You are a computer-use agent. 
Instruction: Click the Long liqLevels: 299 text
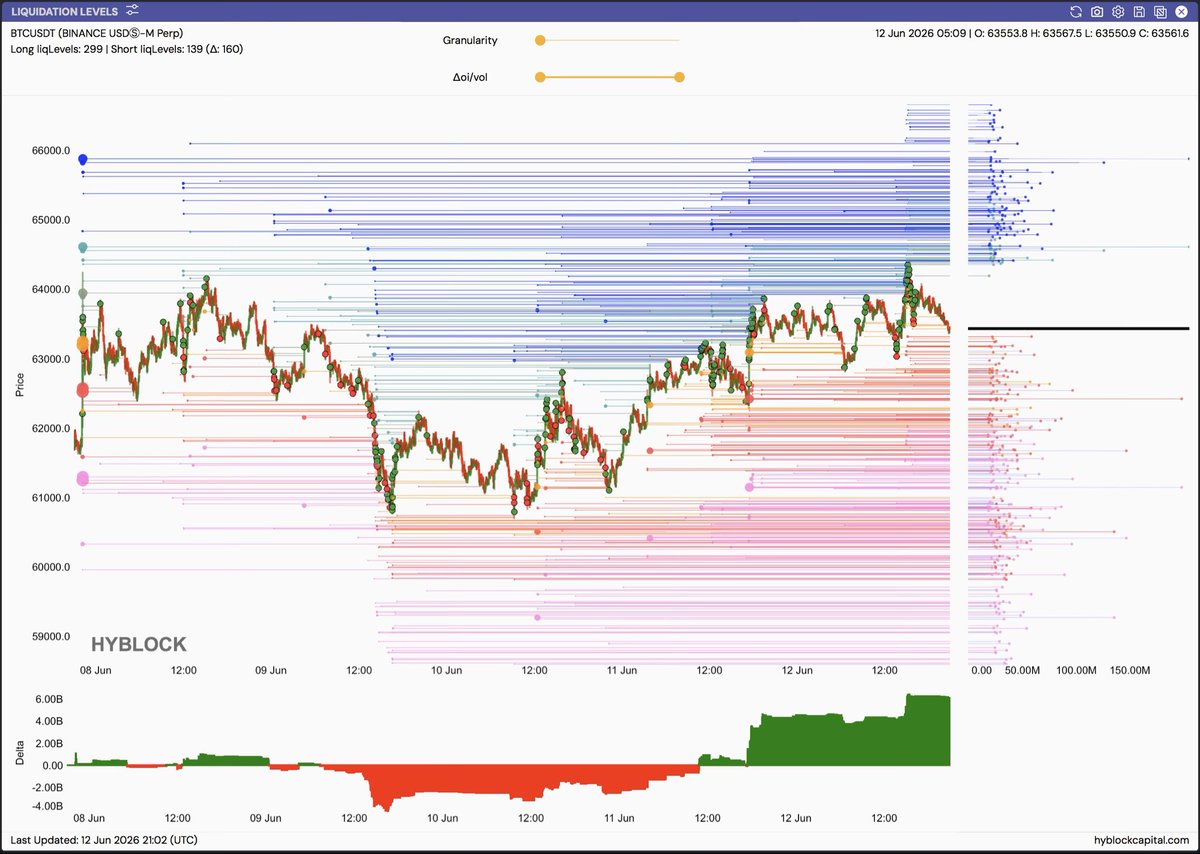[57, 48]
